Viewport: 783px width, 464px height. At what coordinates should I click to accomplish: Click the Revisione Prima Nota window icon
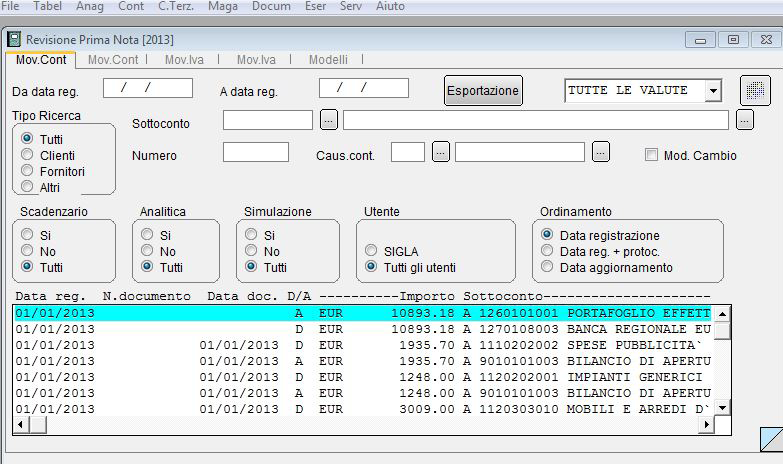(14, 39)
